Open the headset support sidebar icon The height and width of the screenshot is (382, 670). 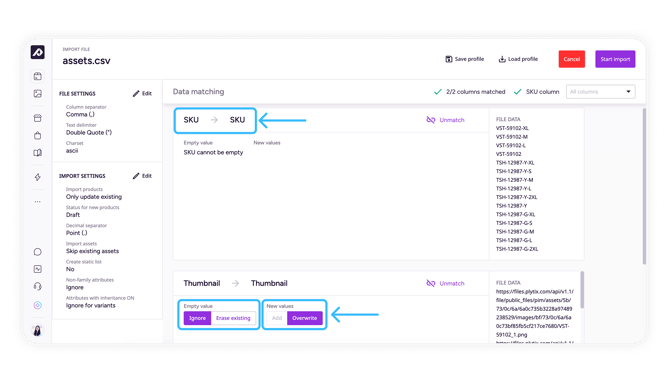click(38, 286)
